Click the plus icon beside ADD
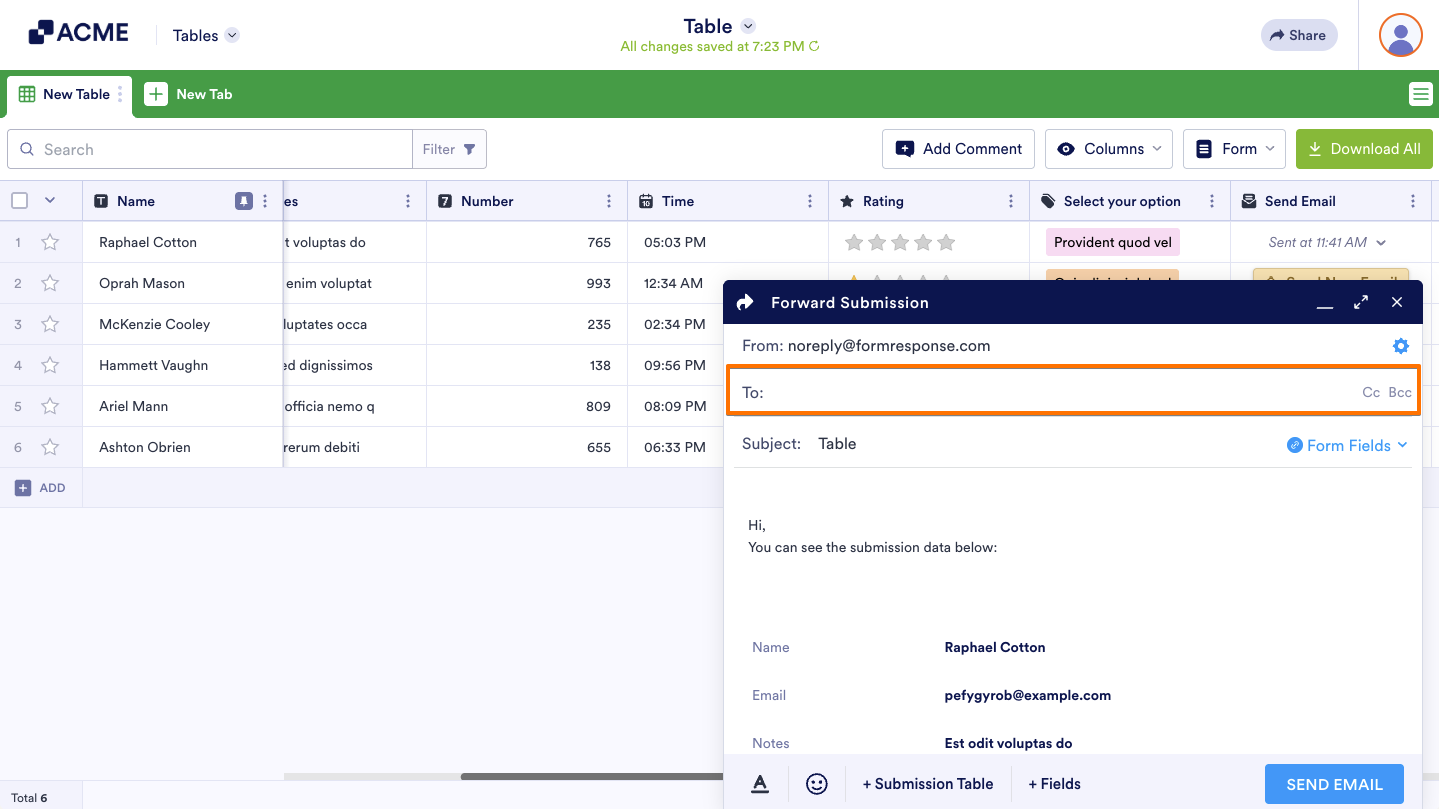1439x809 pixels. pos(23,488)
